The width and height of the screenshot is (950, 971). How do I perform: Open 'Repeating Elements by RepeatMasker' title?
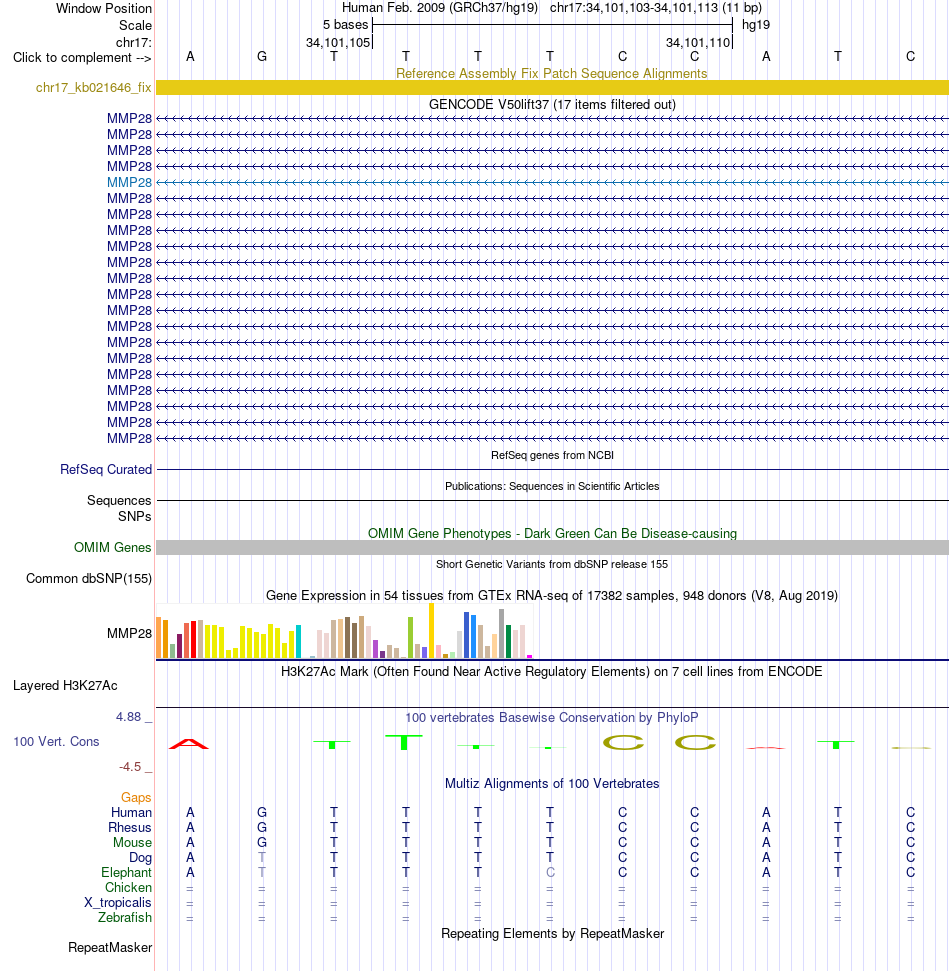coord(552,933)
